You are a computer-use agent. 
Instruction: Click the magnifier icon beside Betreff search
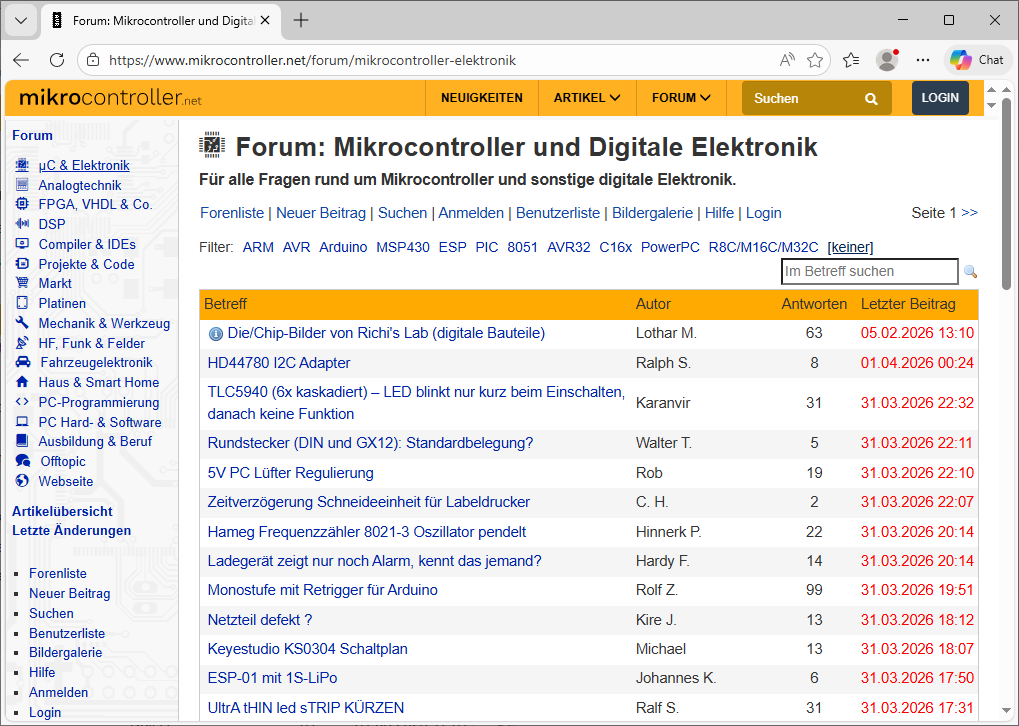(x=969, y=272)
